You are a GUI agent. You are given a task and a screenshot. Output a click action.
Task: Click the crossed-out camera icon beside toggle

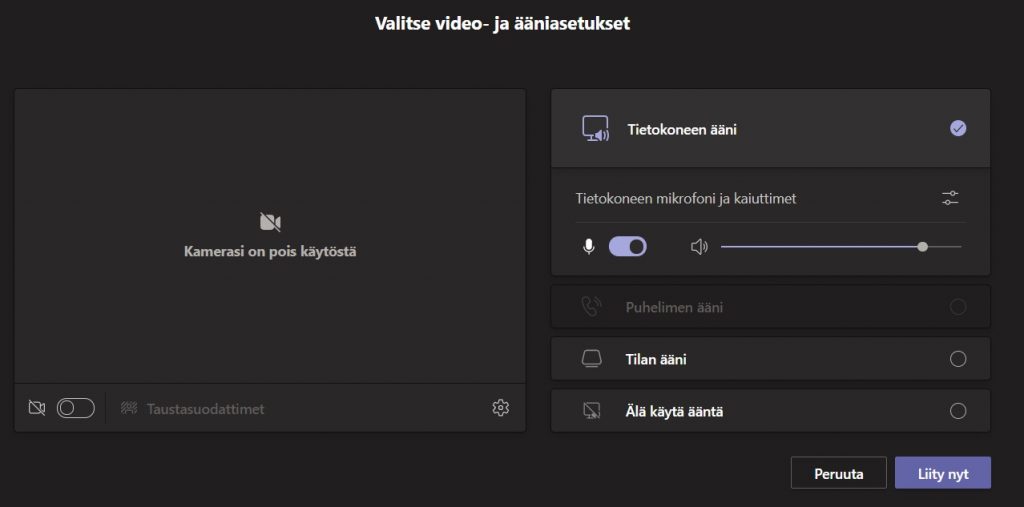coord(37,408)
